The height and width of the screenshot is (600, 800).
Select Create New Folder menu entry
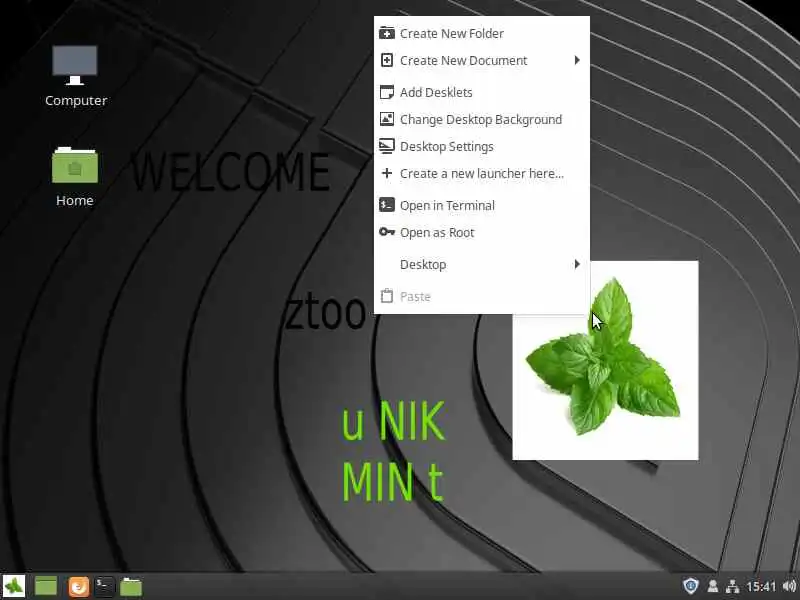click(482, 33)
